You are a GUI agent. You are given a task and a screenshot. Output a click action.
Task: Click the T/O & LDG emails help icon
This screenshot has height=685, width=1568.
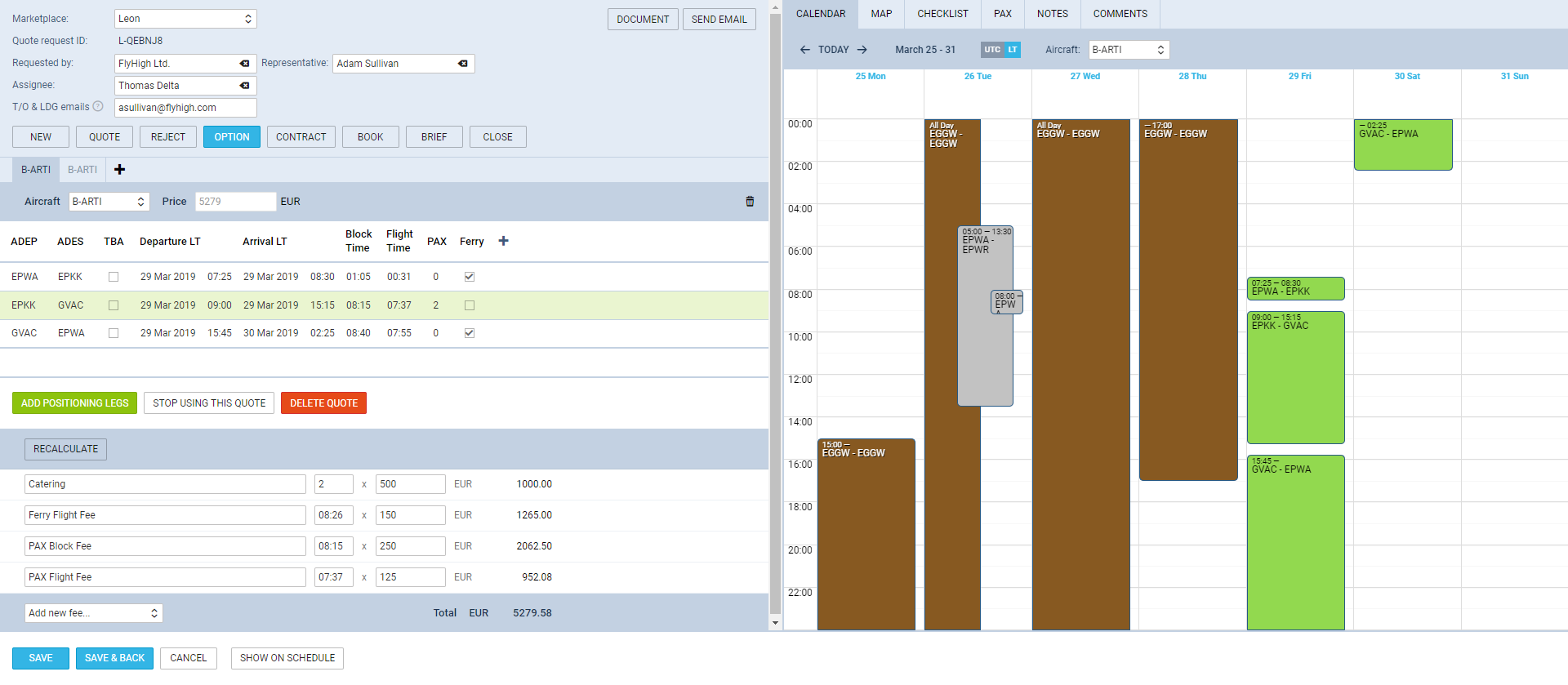coord(98,106)
